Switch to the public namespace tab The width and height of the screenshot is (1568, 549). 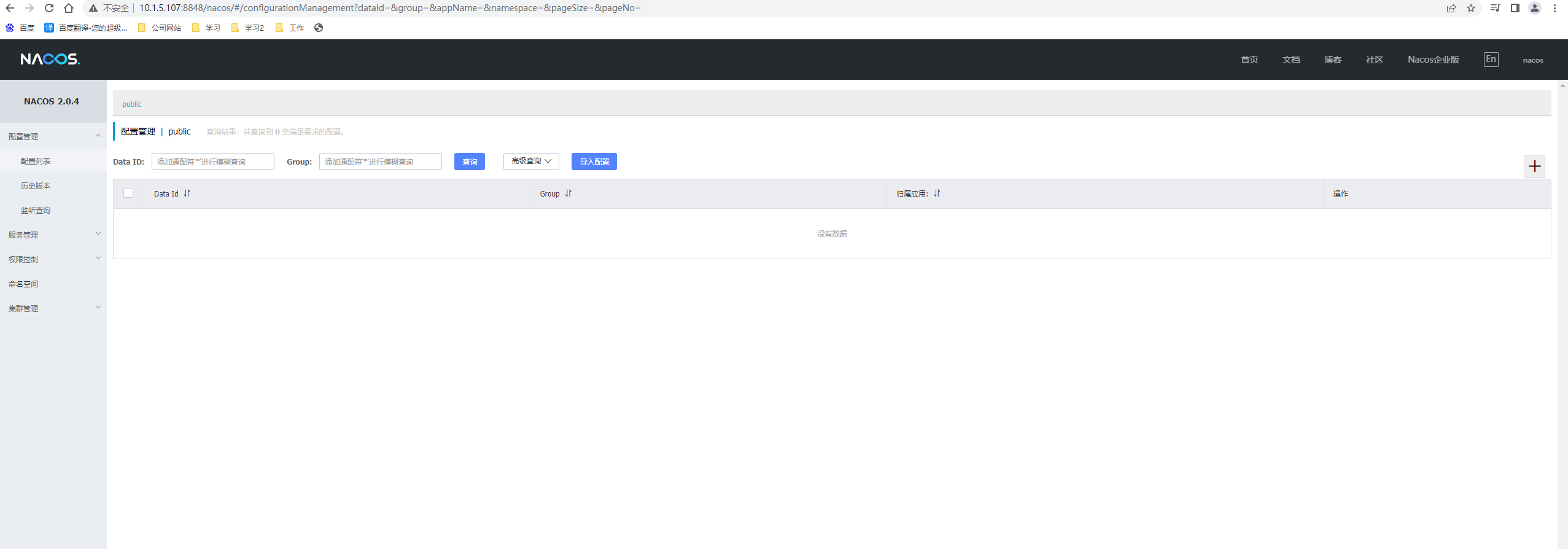click(x=132, y=104)
